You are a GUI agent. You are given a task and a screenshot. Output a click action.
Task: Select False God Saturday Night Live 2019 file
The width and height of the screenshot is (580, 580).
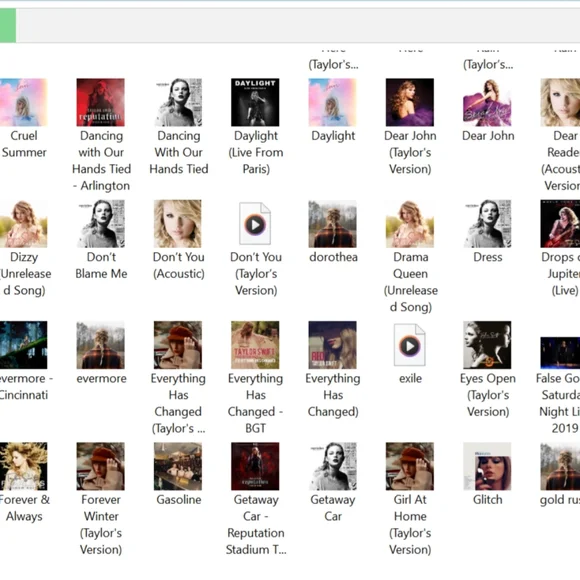[x=560, y=353]
